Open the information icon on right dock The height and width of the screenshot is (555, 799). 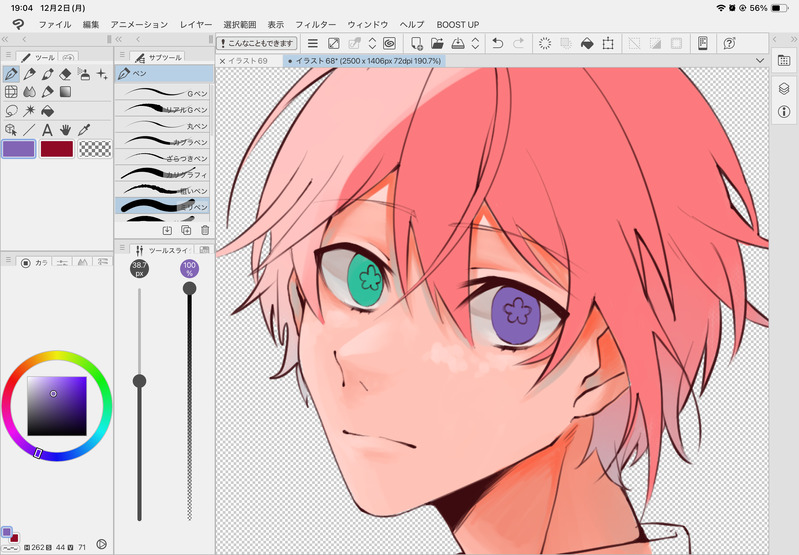[784, 111]
